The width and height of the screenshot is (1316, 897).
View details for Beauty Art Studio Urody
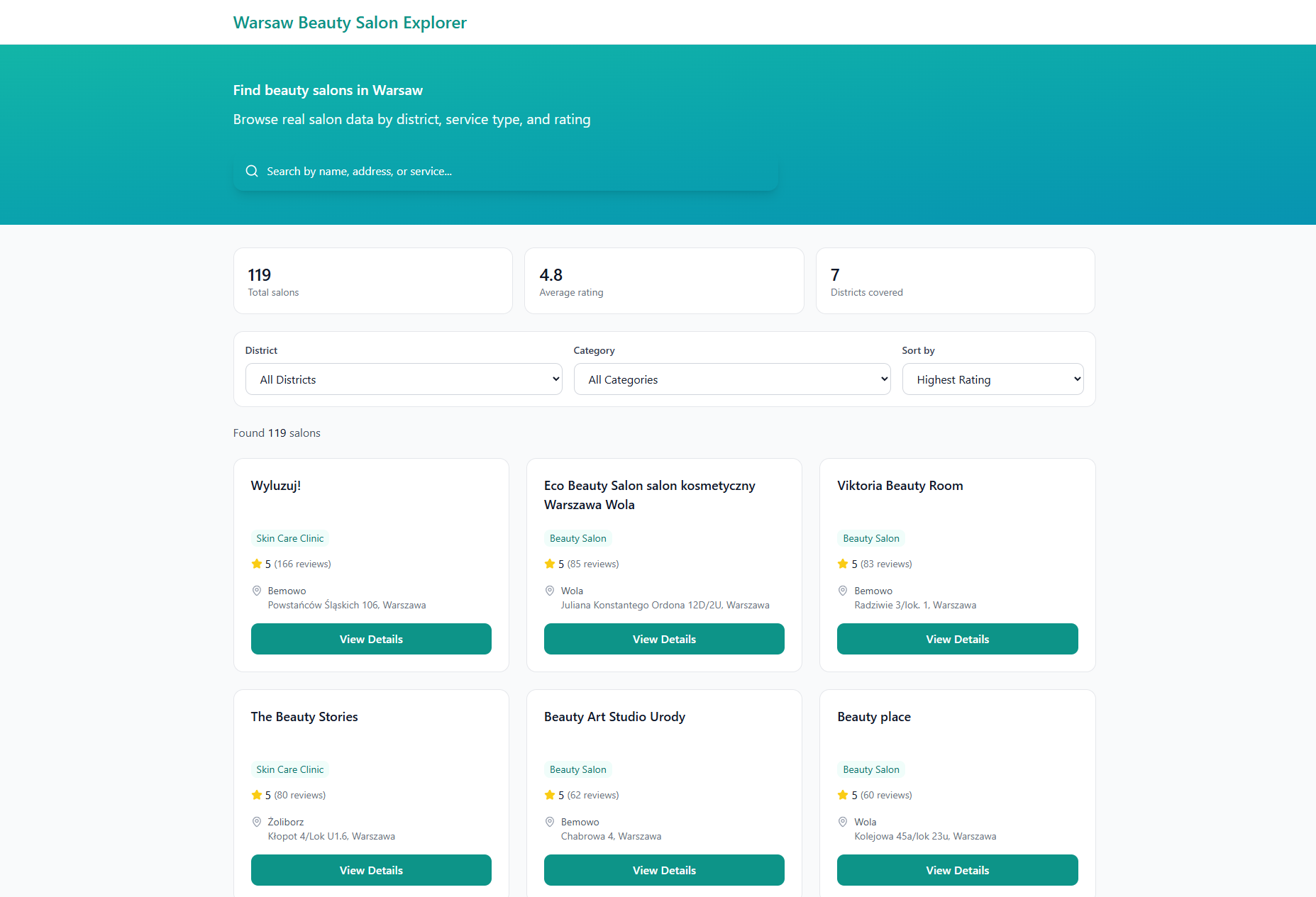(664, 870)
